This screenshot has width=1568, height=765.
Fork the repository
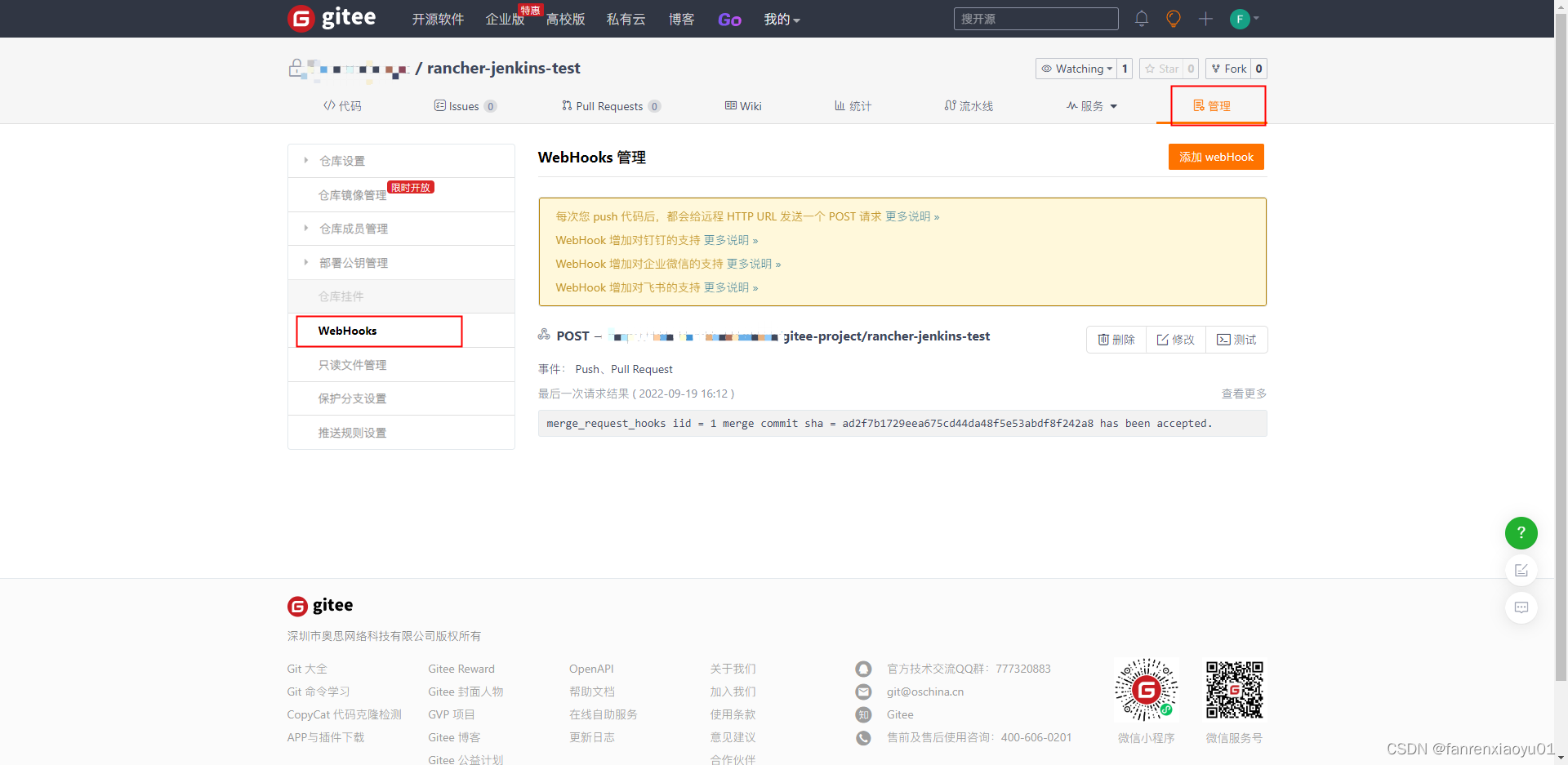click(x=1228, y=69)
